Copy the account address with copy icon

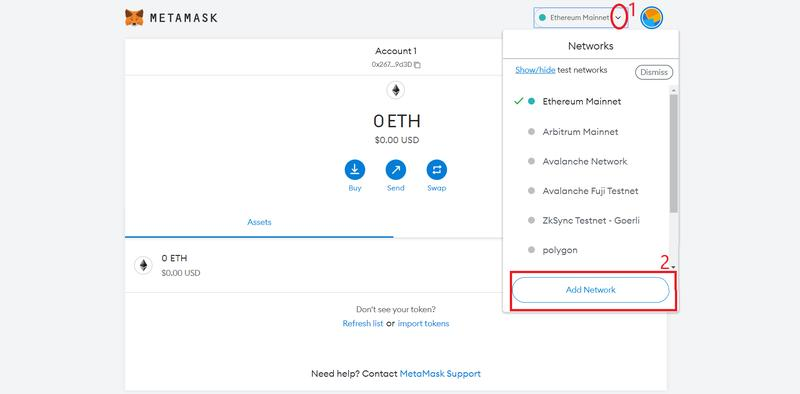click(x=417, y=65)
